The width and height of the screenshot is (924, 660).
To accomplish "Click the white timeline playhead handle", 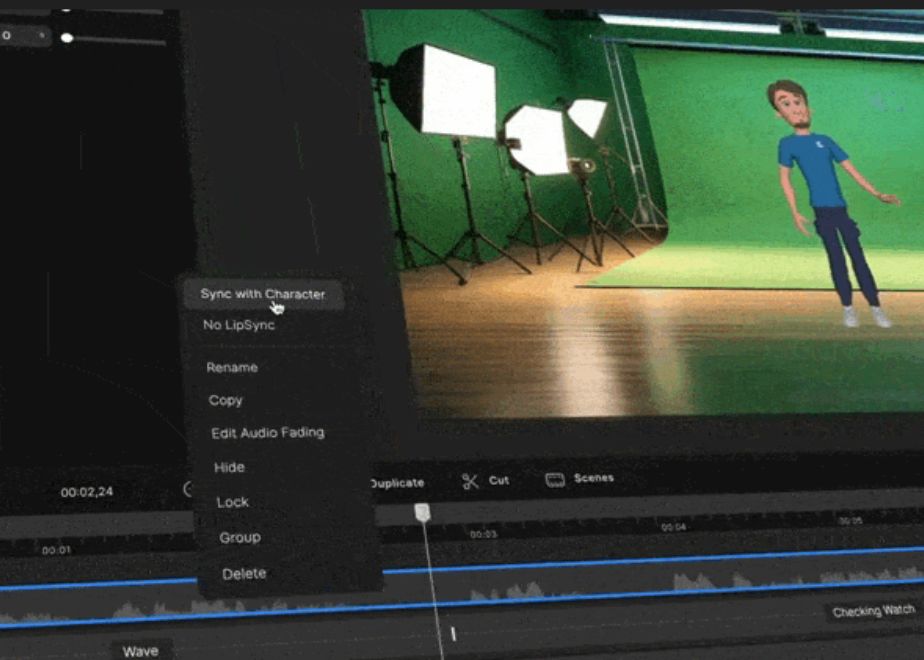I will [423, 512].
